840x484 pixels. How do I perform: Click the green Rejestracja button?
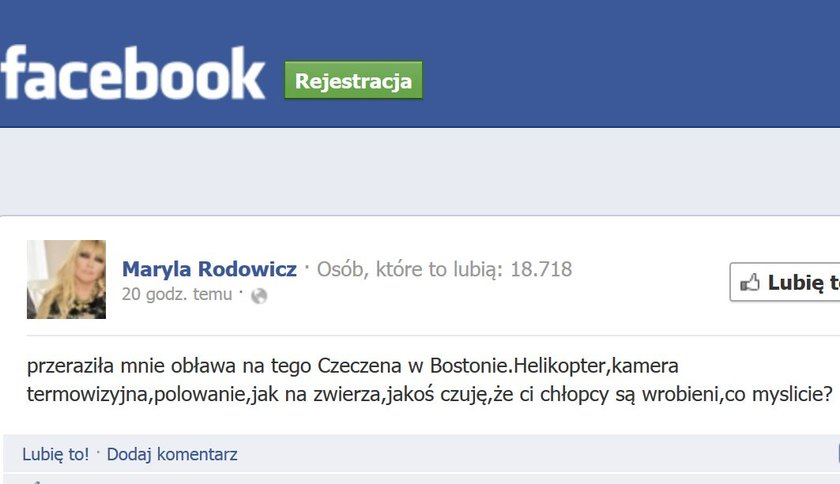click(x=354, y=80)
